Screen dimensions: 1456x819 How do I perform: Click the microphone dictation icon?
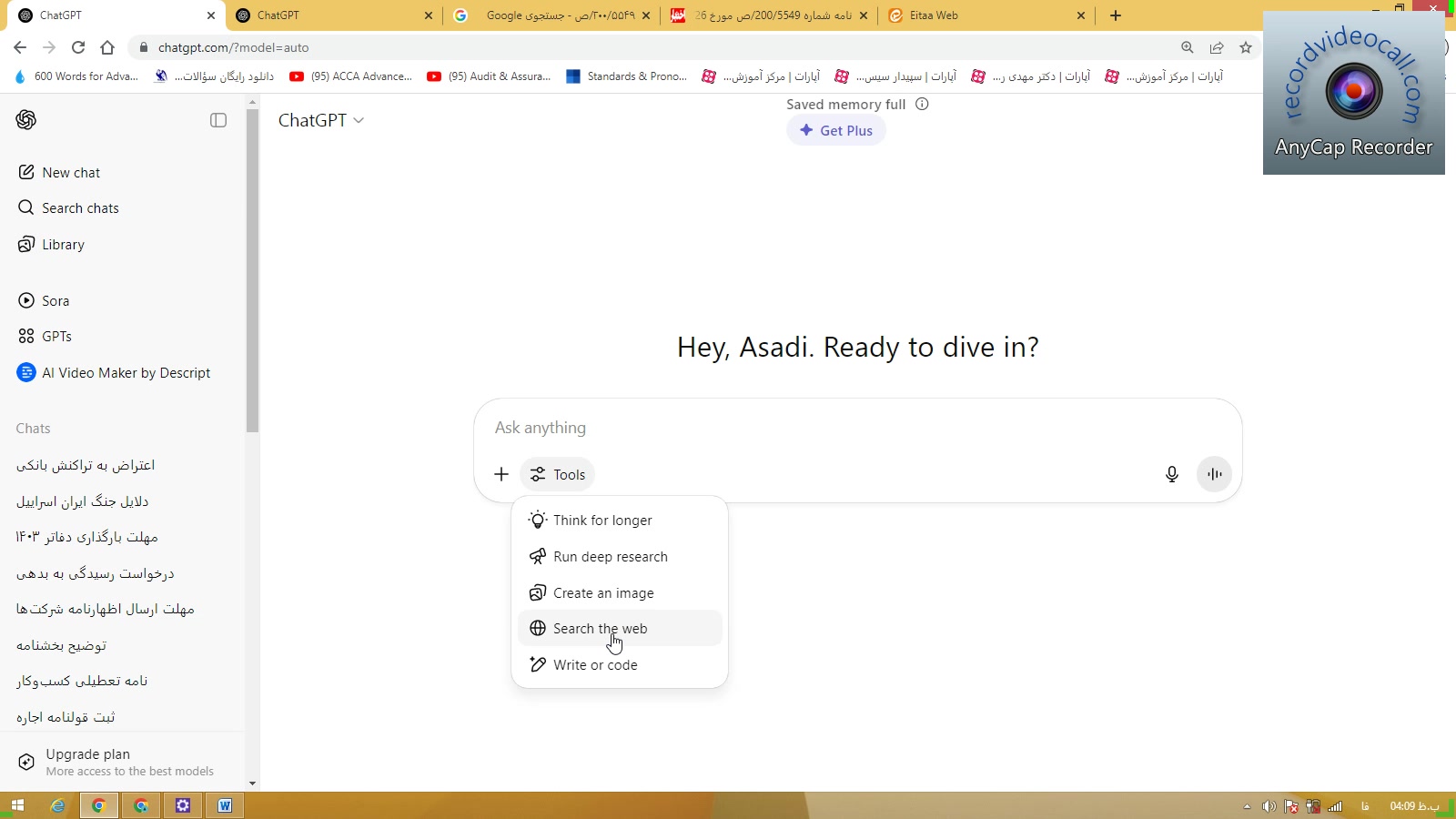tap(1172, 474)
